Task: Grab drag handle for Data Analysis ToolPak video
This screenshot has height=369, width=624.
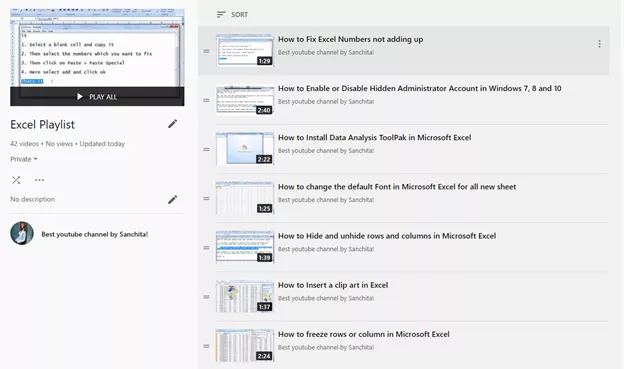Action: tap(206, 149)
